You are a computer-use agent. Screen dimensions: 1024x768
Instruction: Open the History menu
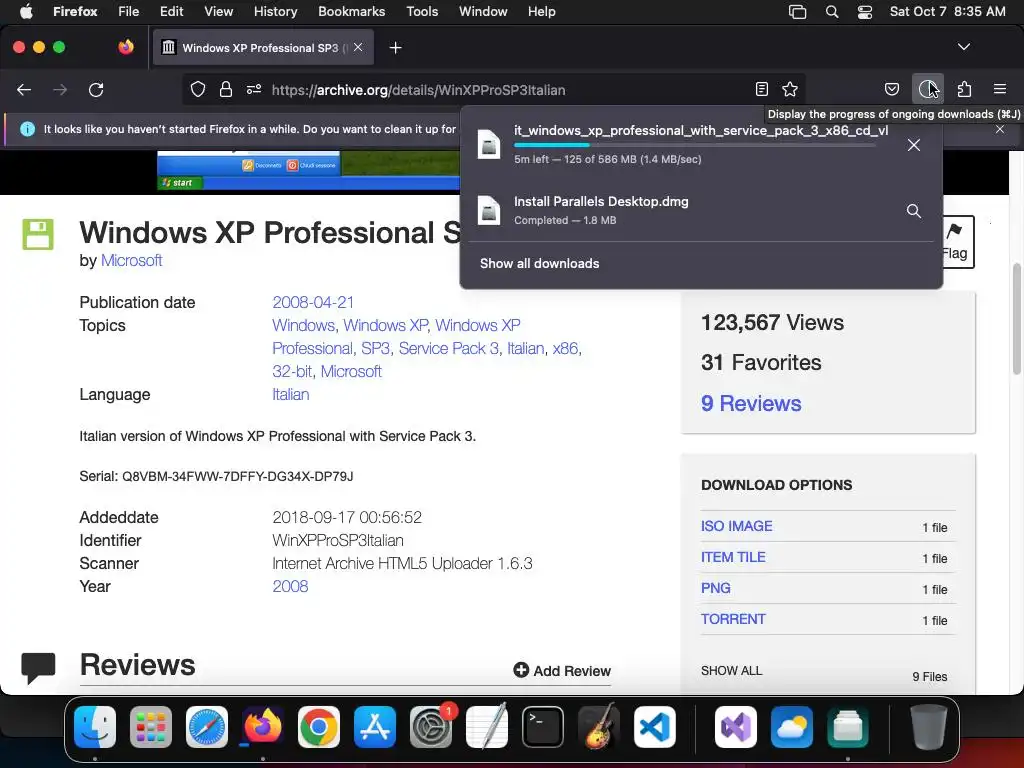click(x=275, y=11)
